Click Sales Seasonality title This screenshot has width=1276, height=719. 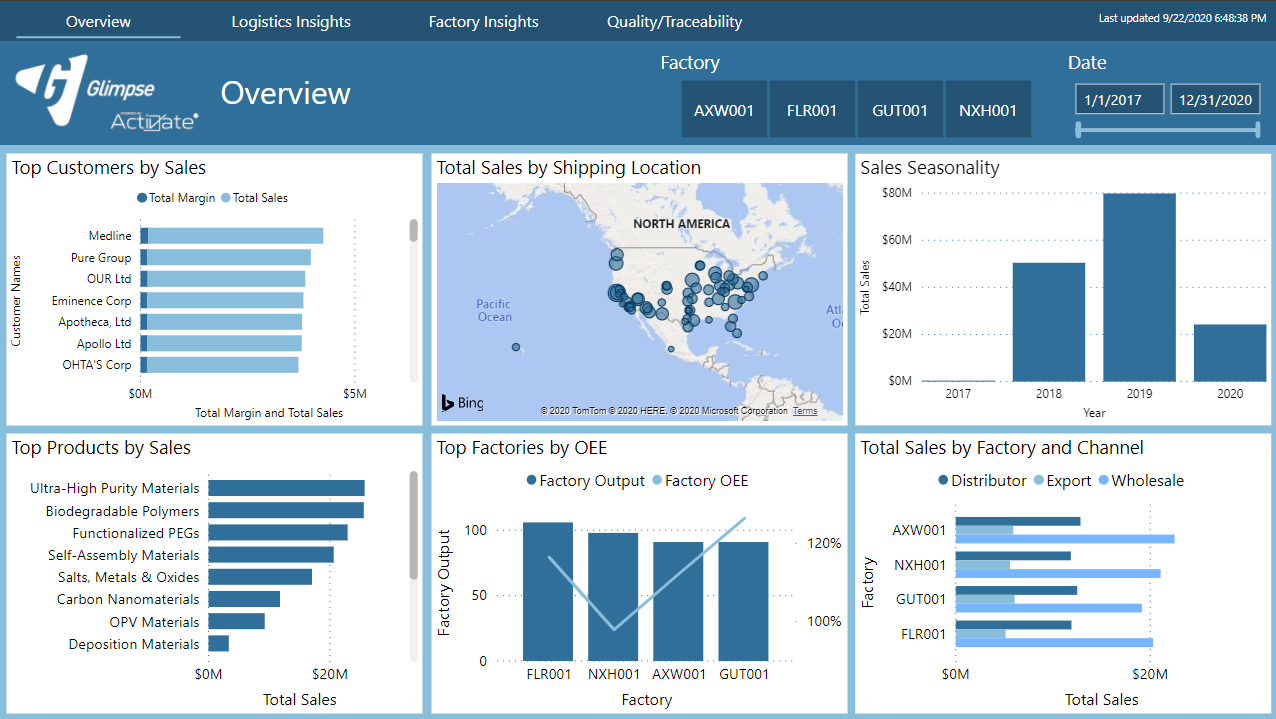pyautogui.click(x=930, y=168)
